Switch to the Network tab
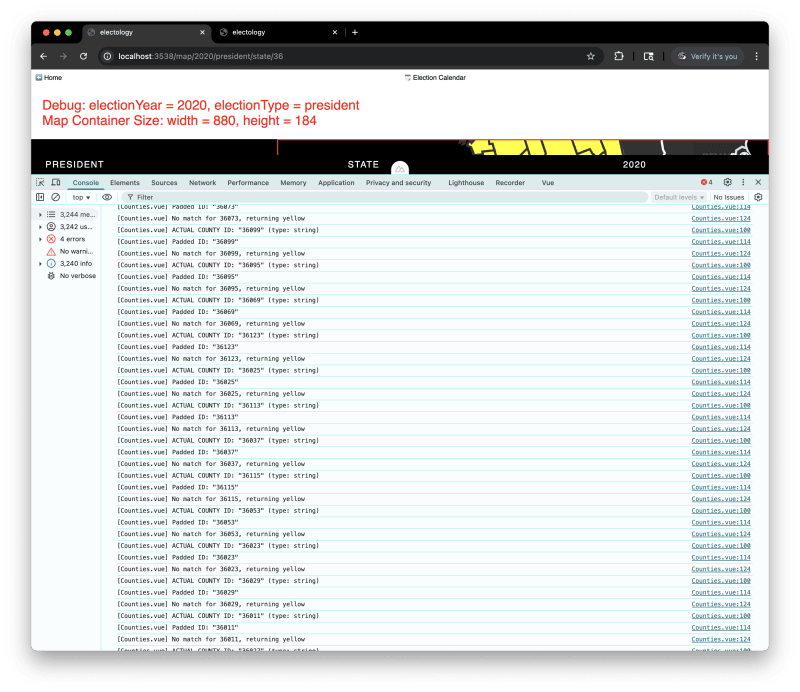This screenshot has height=692, width=800. tap(204, 182)
